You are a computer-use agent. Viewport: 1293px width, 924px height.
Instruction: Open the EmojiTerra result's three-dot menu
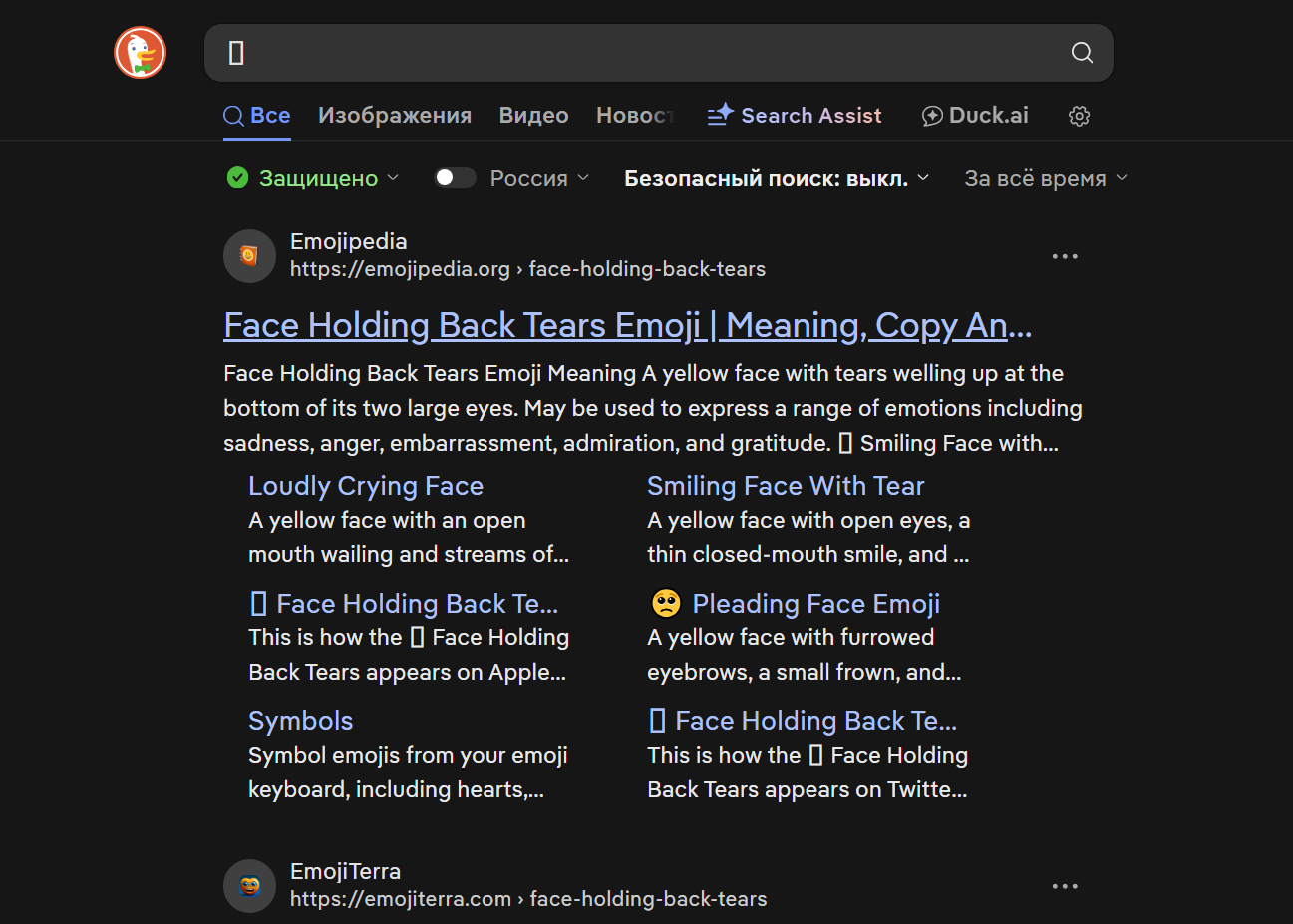tap(1065, 886)
